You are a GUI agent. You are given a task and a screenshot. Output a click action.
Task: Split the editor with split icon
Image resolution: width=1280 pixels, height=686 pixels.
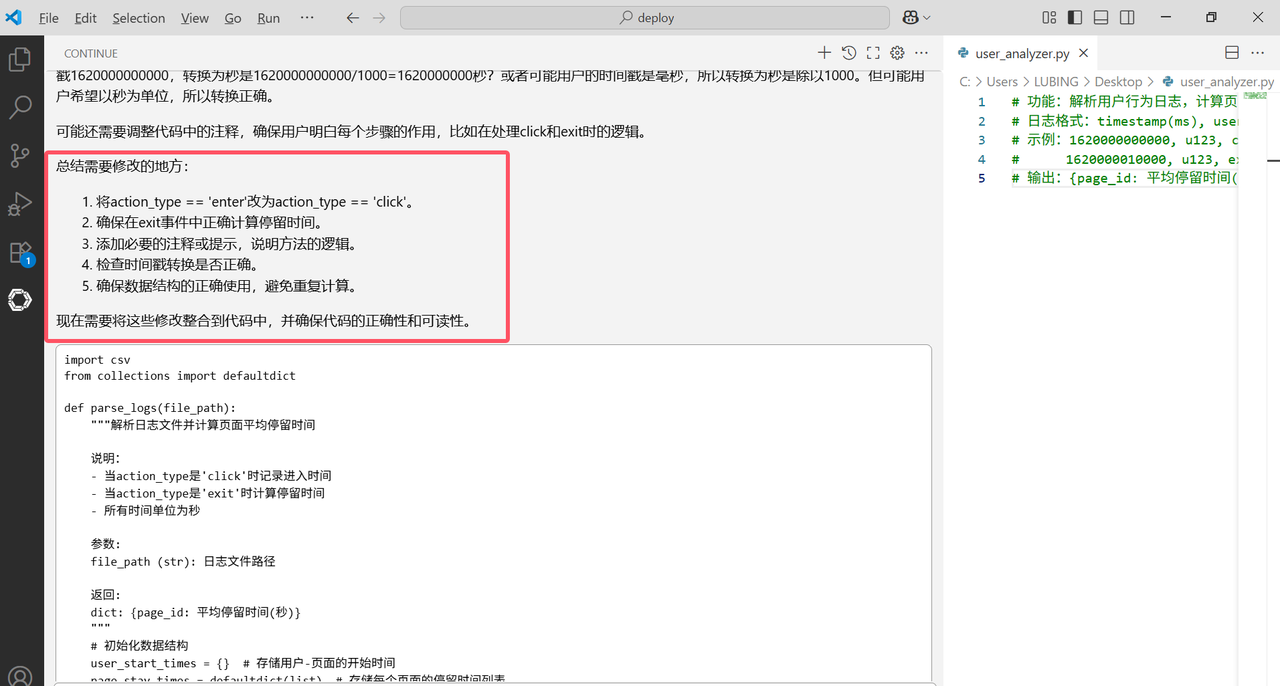pos(1232,53)
